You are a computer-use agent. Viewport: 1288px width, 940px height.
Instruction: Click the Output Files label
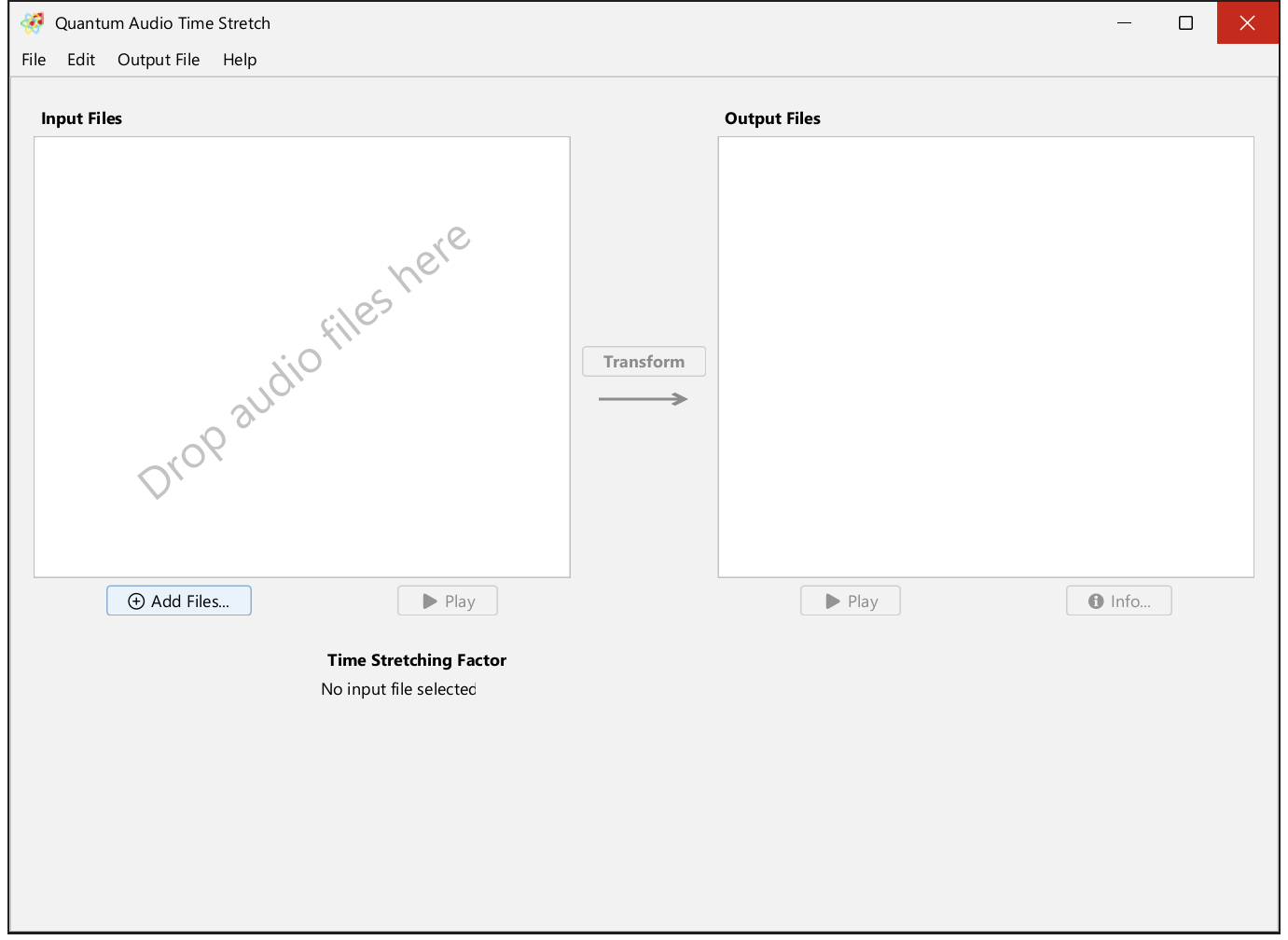click(x=772, y=118)
